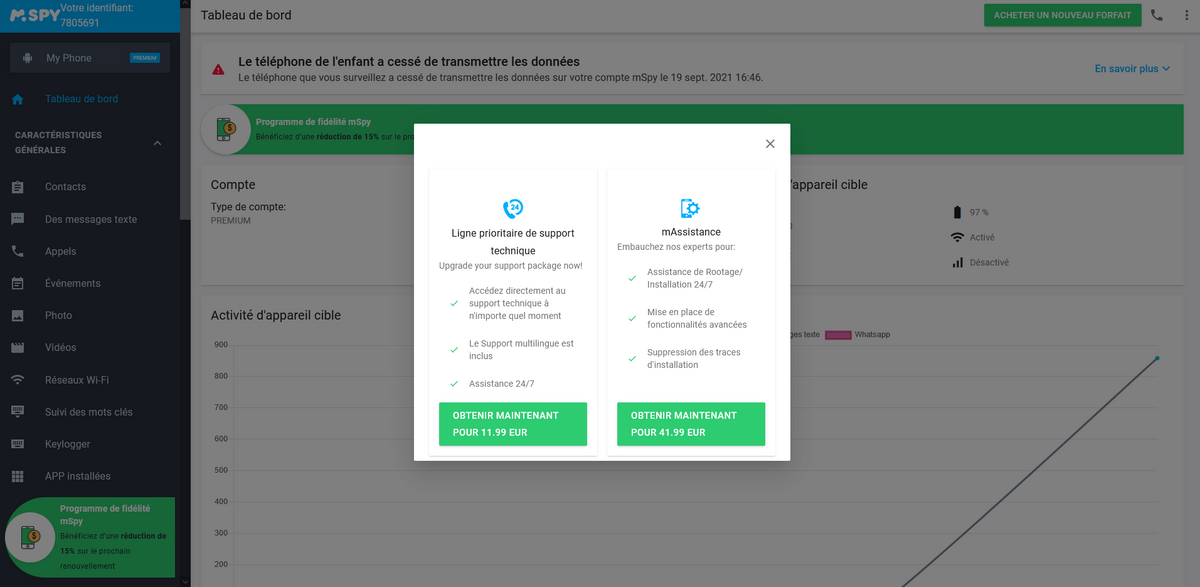Click the 'Compte' card heading

click(233, 185)
